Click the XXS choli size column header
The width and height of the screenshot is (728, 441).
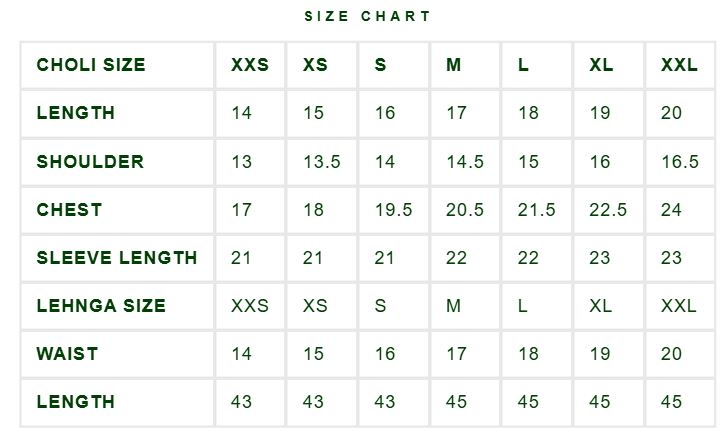[x=250, y=65]
